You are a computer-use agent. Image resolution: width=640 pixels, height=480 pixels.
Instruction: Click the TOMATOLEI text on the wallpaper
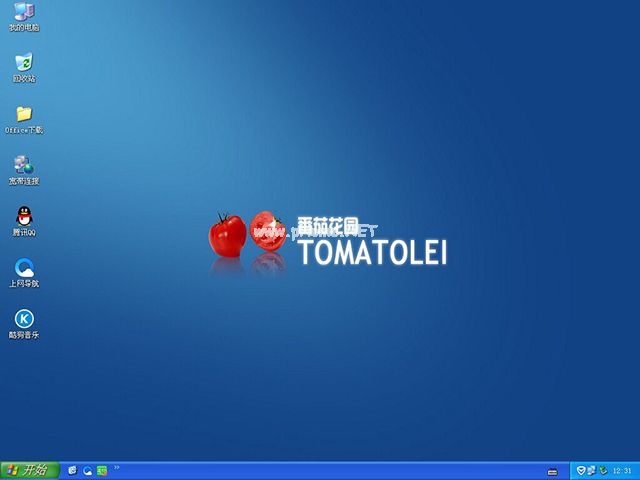[372, 253]
